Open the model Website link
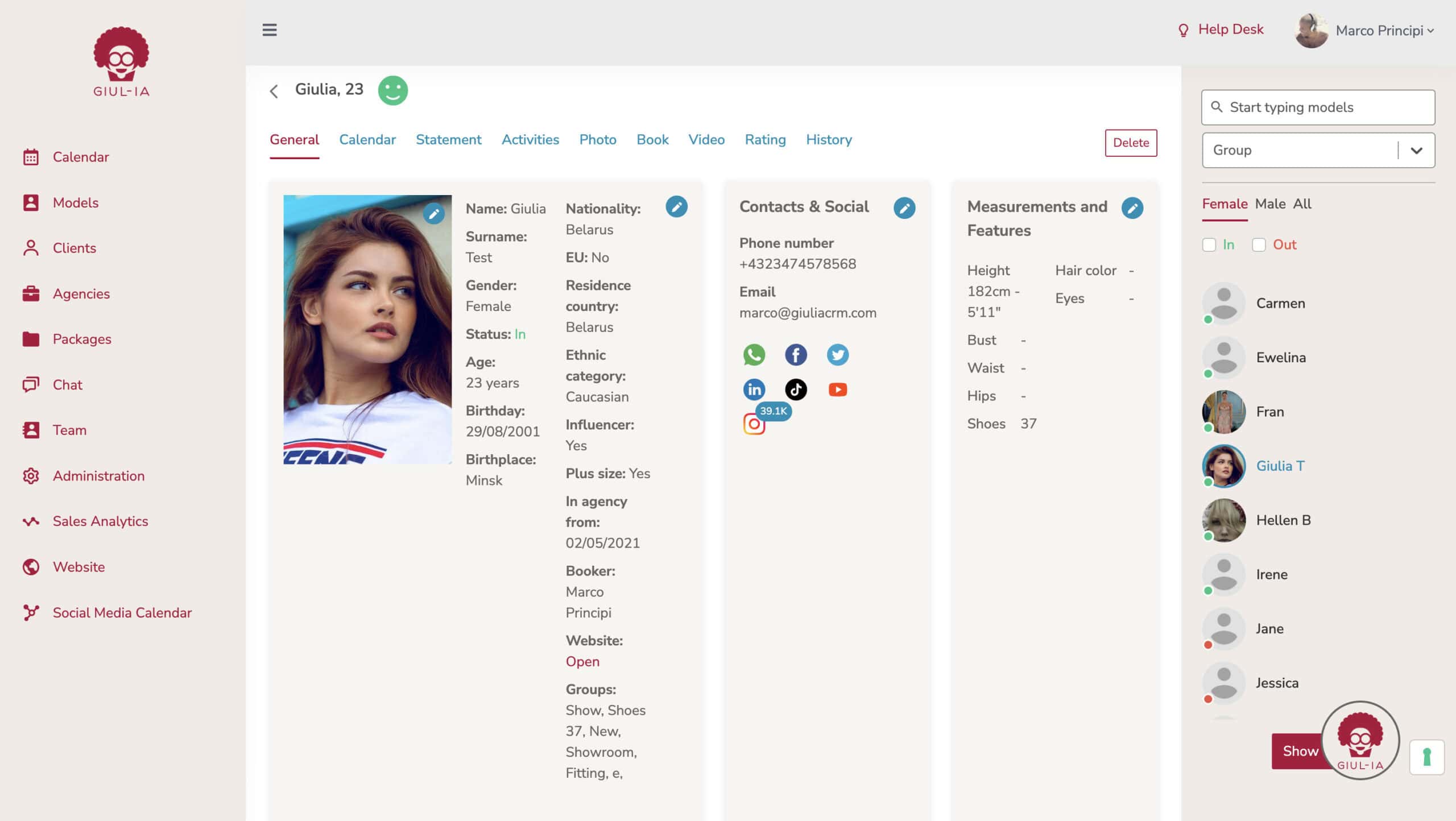The height and width of the screenshot is (821, 1456). coord(582,662)
